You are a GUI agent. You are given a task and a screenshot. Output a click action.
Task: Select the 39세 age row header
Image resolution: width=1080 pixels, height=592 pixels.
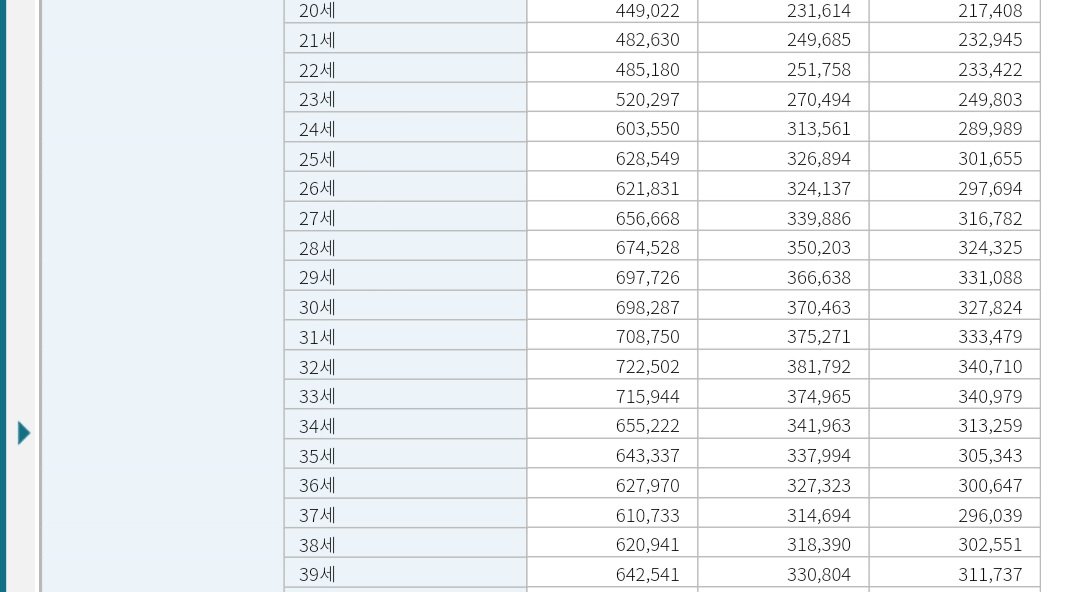[405, 573]
